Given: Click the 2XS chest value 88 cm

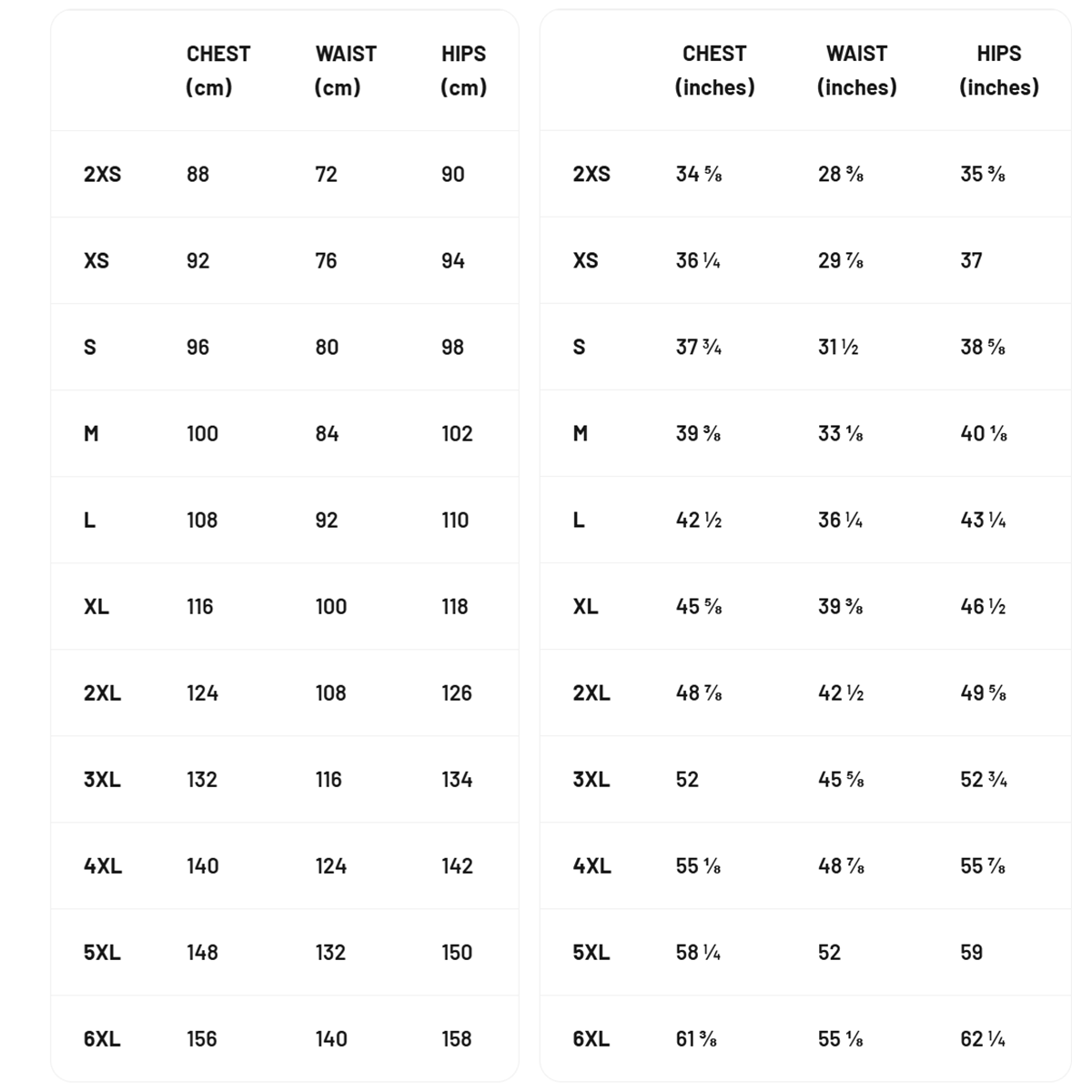Looking at the screenshot, I should click(x=197, y=174).
